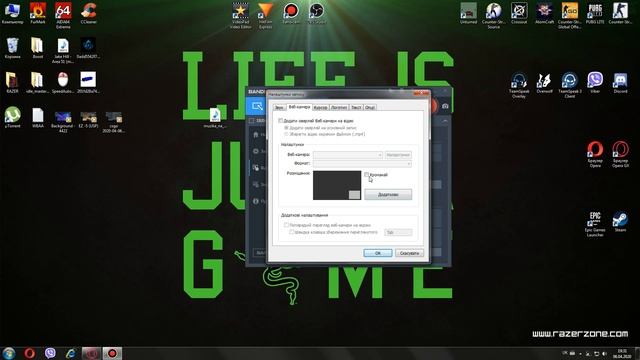The height and width of the screenshot is (360, 640).
Task: Select the Epic Games Launcher shortcut
Action: tap(595, 224)
